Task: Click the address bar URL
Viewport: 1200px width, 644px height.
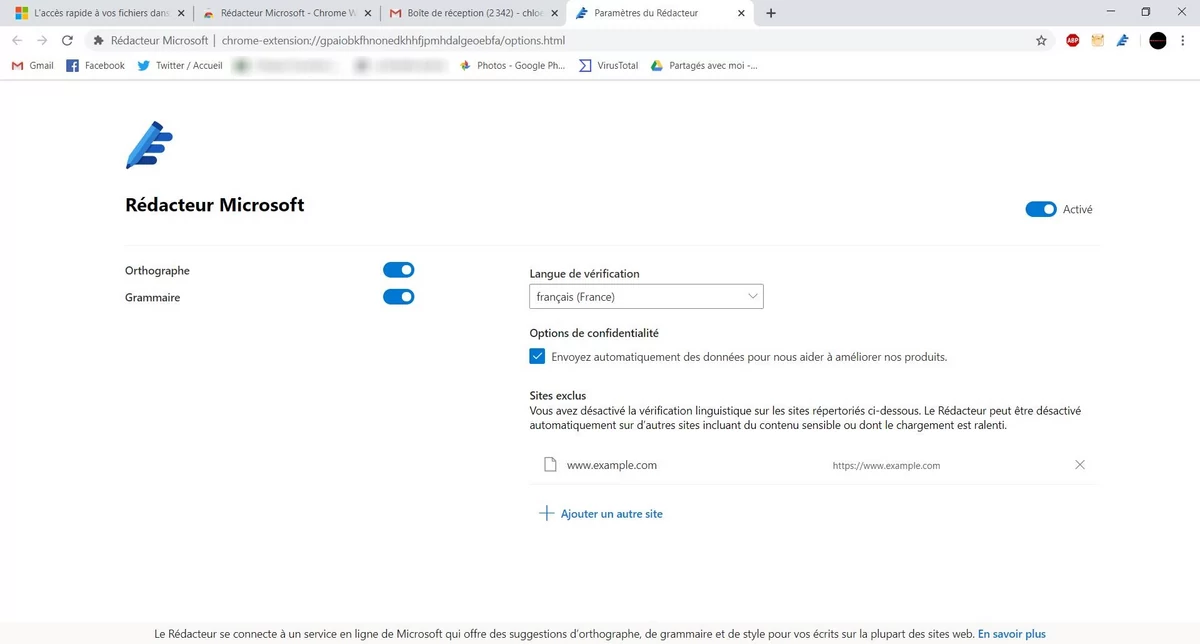Action: tap(393, 41)
